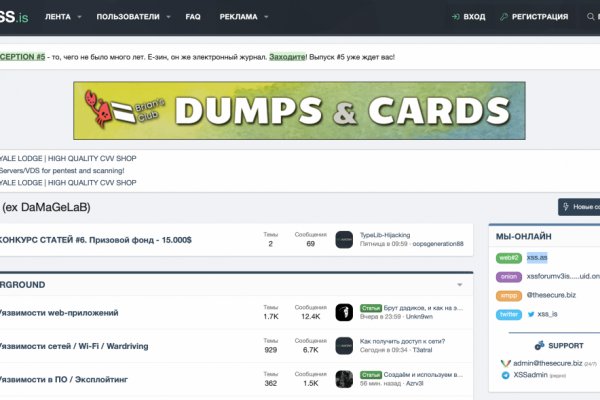The height and width of the screenshot is (400, 600).
Task: Click the icon left of admin@thesecure.biz
Action: click(x=505, y=362)
